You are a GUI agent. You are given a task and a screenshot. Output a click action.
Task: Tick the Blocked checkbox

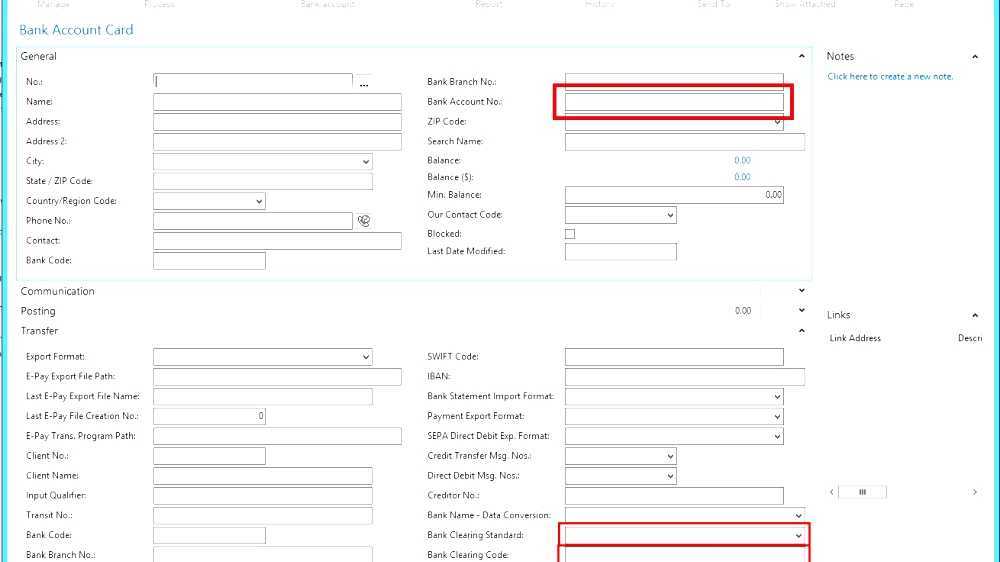[x=570, y=234]
